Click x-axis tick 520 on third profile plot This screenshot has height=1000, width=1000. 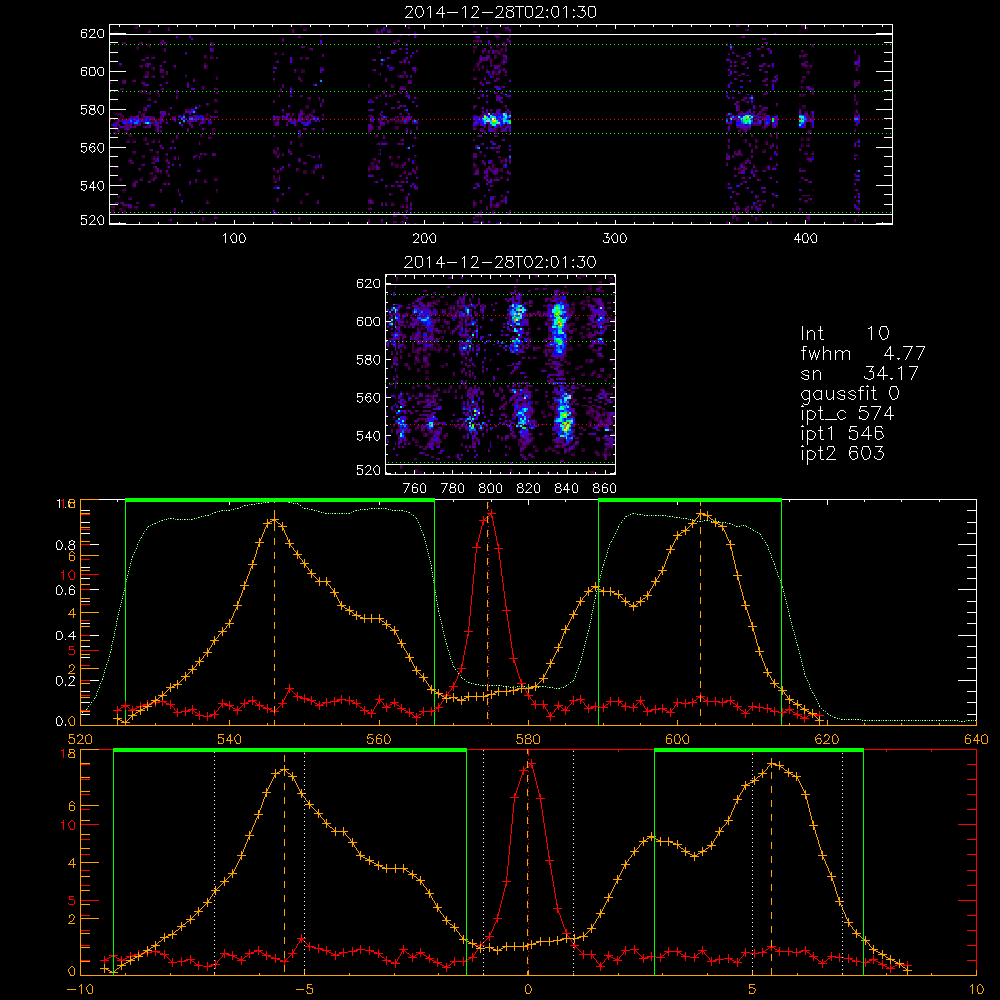(80, 740)
